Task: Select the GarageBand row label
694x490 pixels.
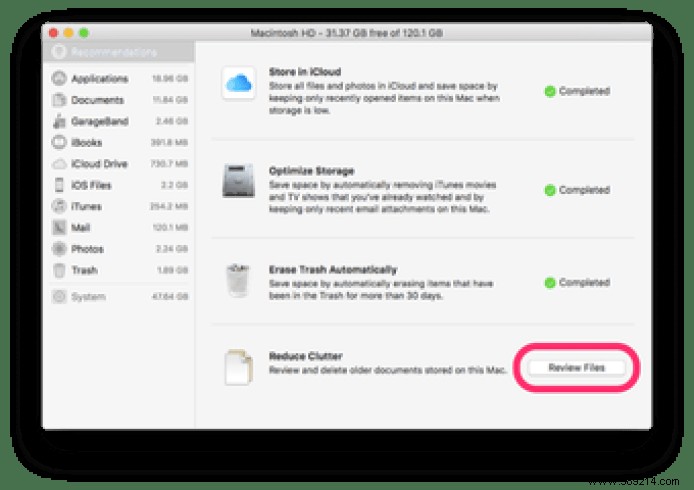Action: [100, 121]
